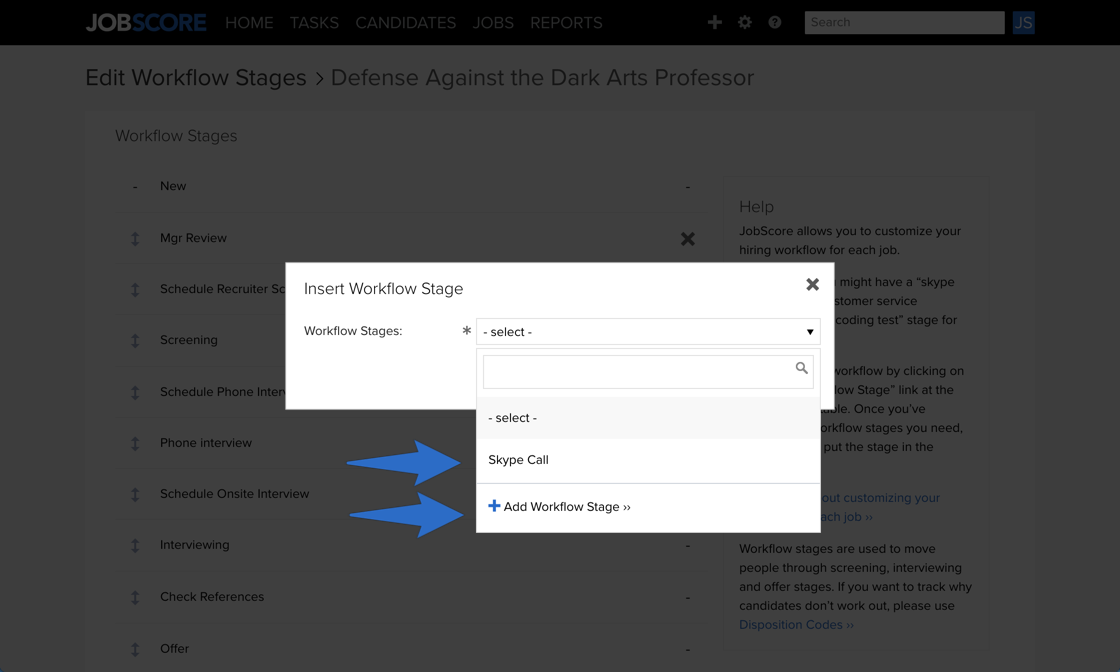Click the Help panel heading

pos(756,206)
